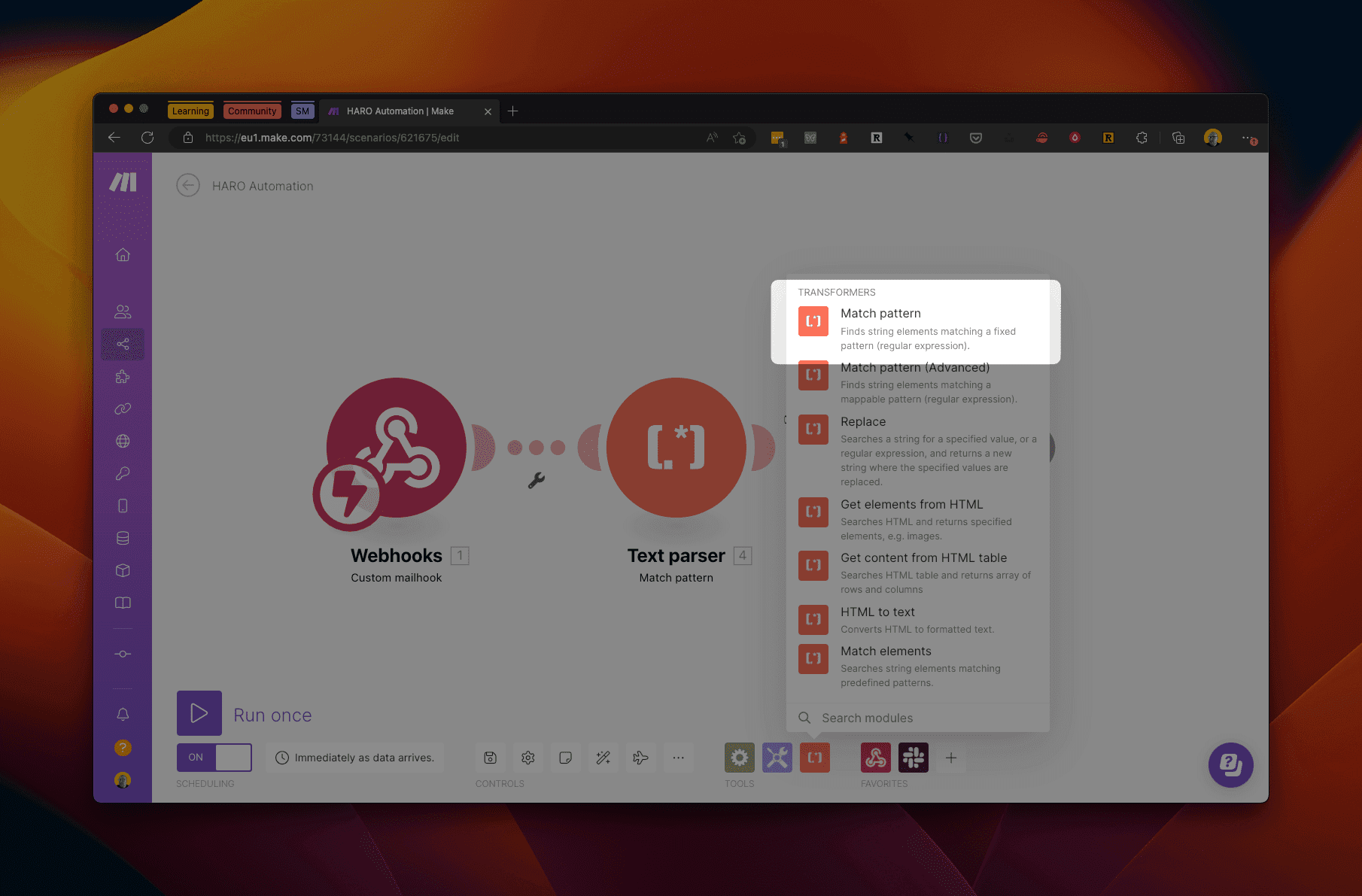1362x896 pixels.
Task: Click the Text parser module number 4
Action: 743,555
